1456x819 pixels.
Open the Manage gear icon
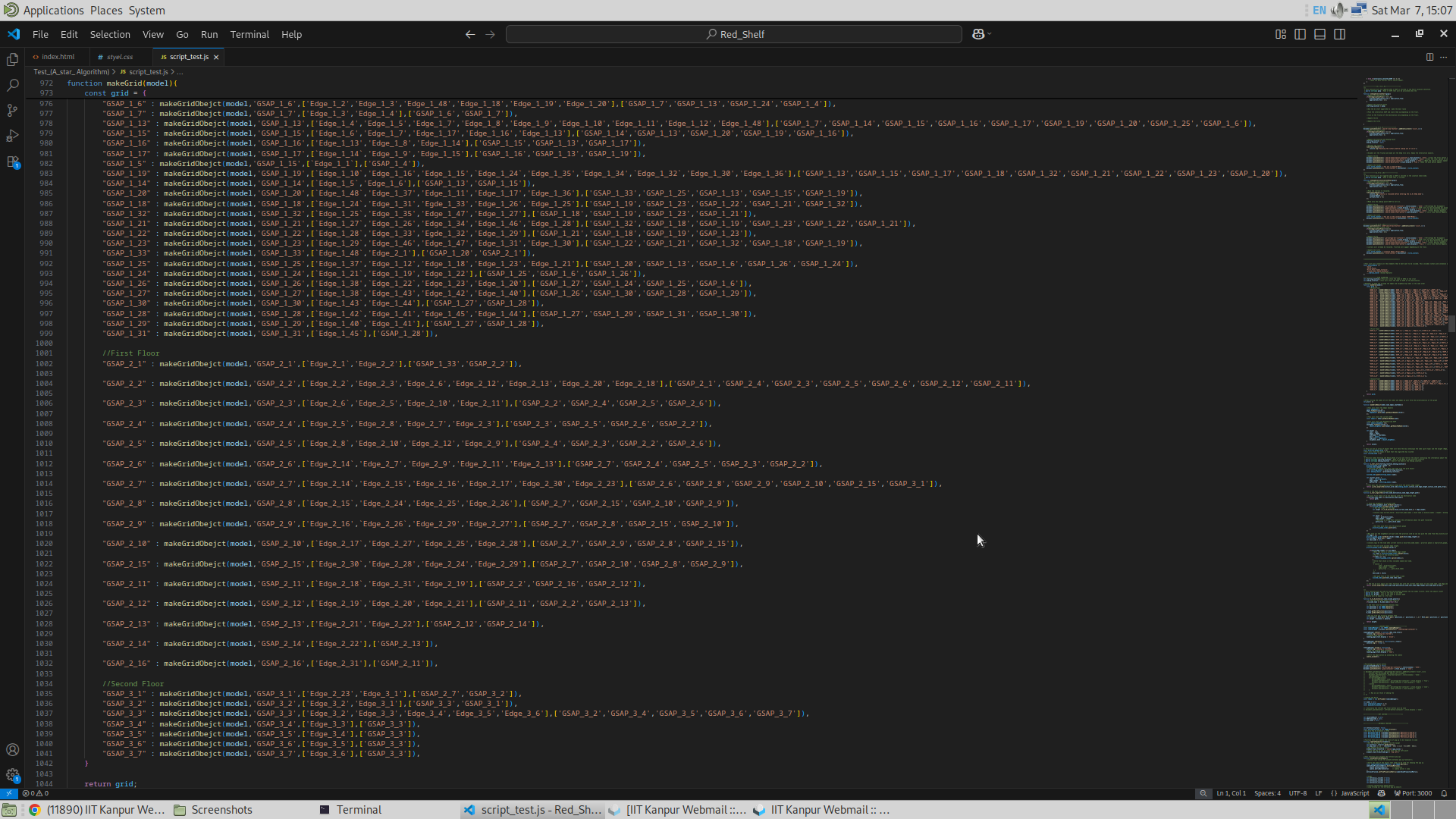(x=12, y=775)
